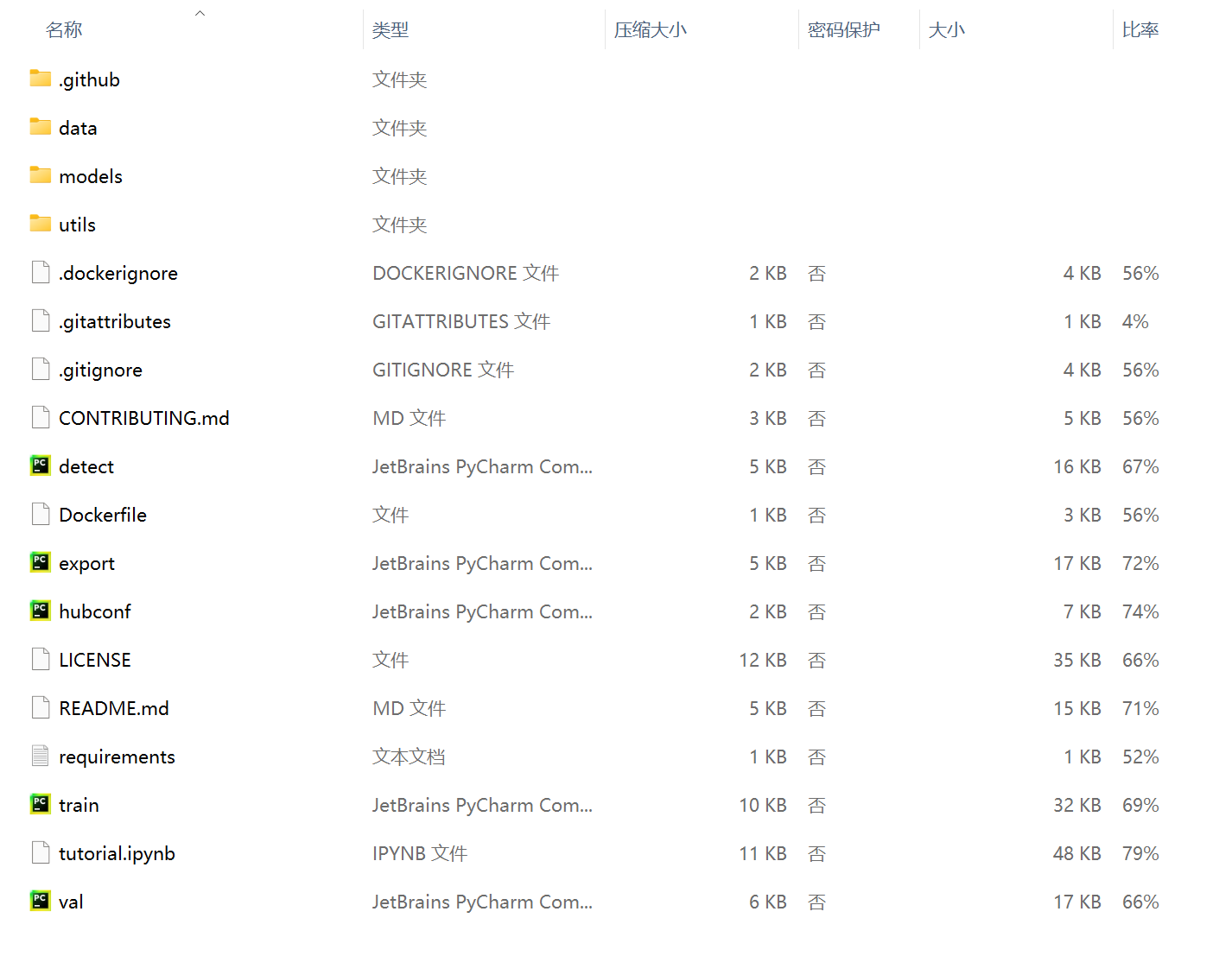Screen dimensions: 1232x956
Task: Click the 48 KB size of tutorial.ipynb
Action: (1076, 853)
